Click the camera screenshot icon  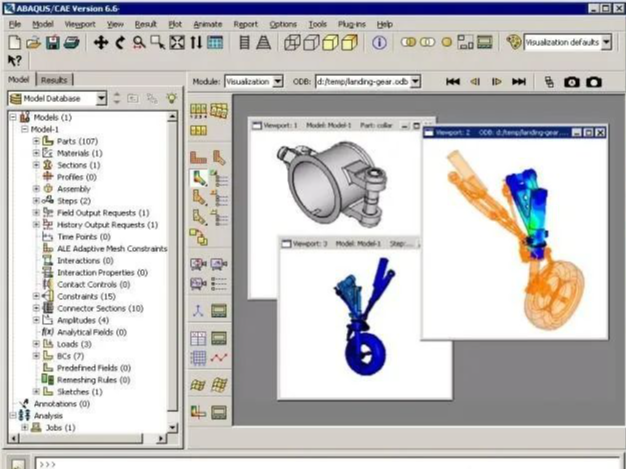[x=573, y=81]
